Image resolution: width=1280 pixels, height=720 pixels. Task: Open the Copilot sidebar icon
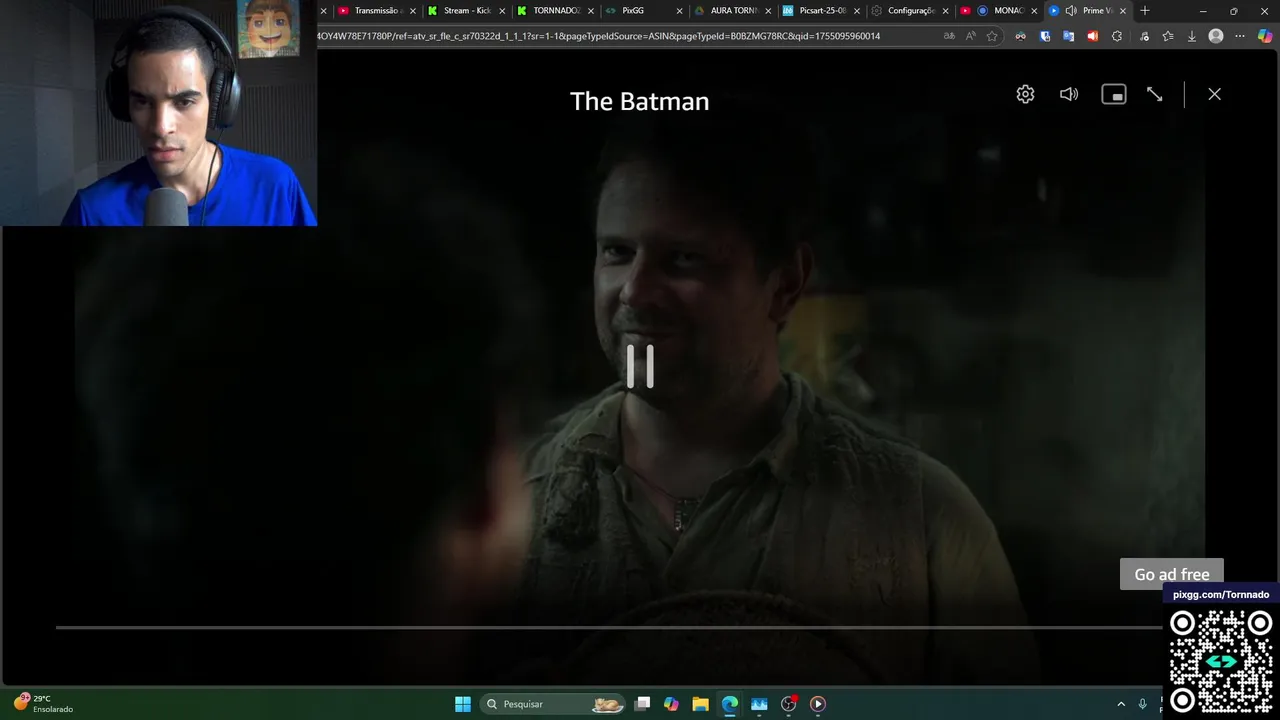pos(1265,36)
